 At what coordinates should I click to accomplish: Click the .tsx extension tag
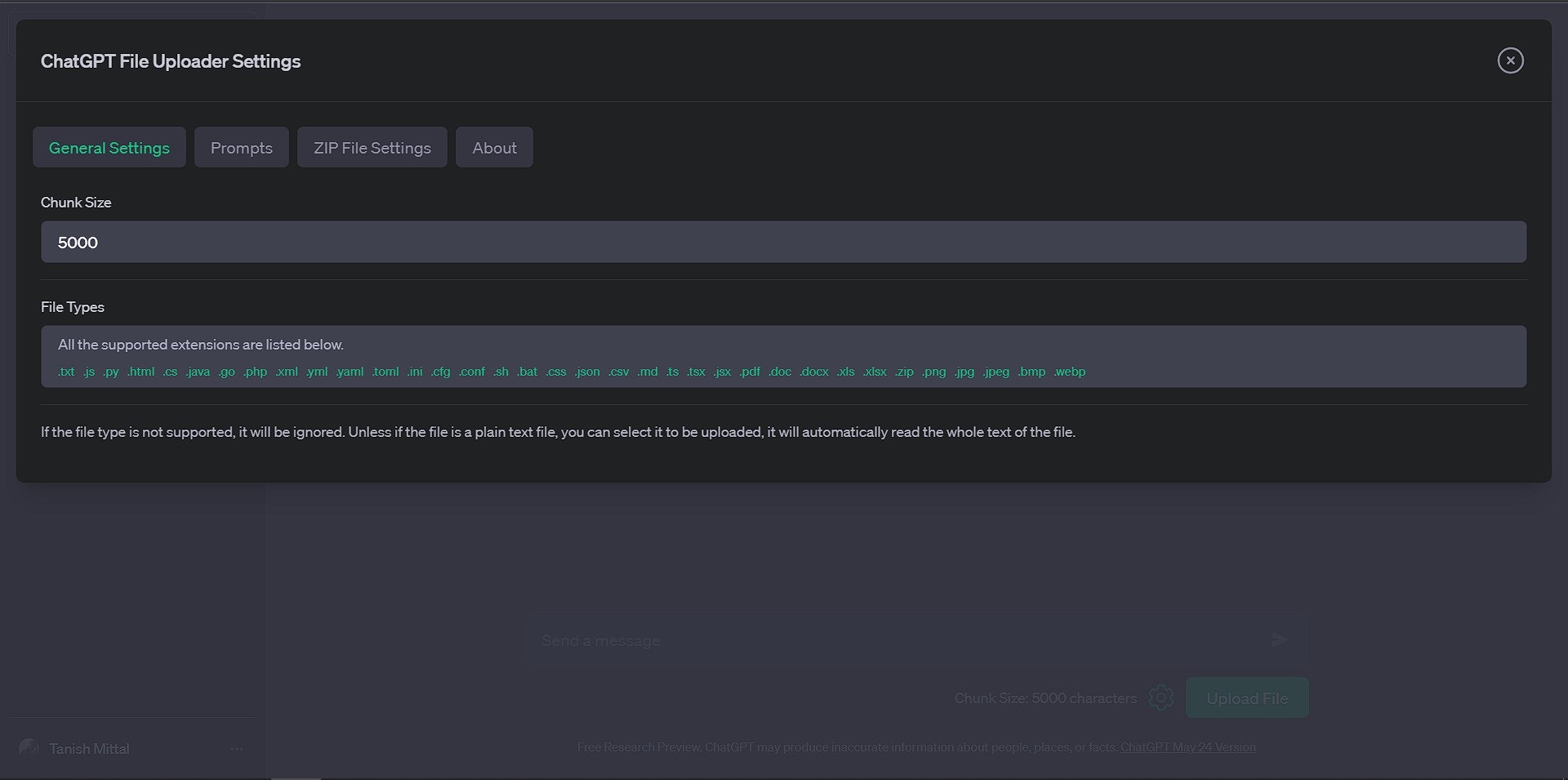696,372
